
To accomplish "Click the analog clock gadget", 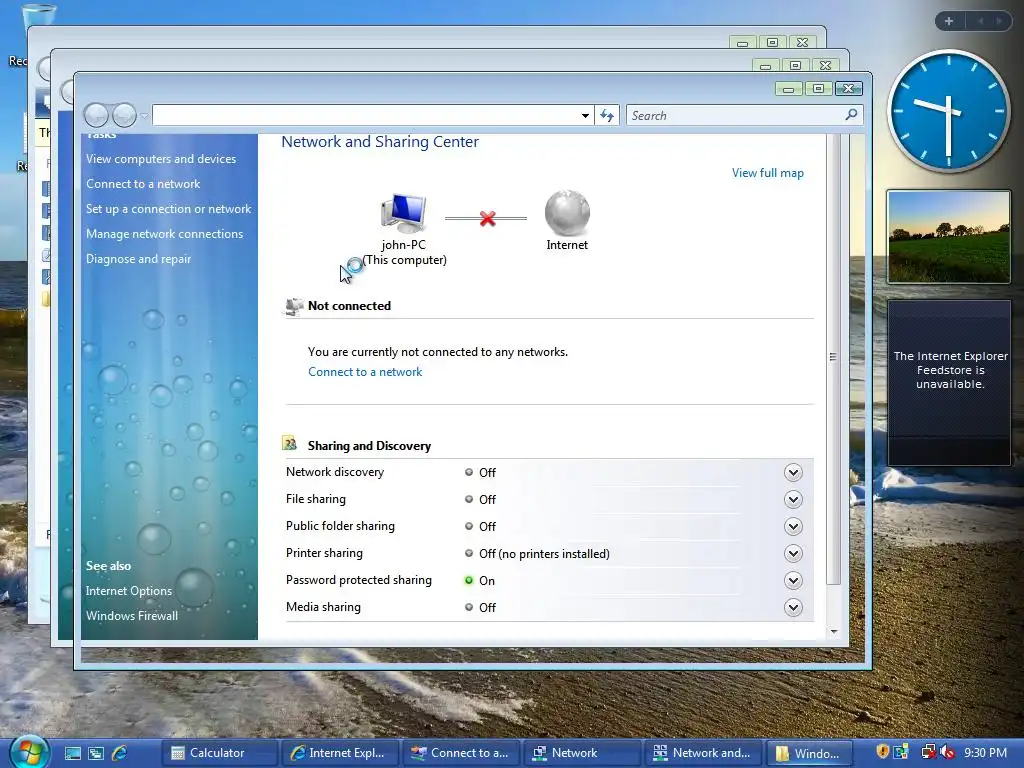I will tap(948, 111).
